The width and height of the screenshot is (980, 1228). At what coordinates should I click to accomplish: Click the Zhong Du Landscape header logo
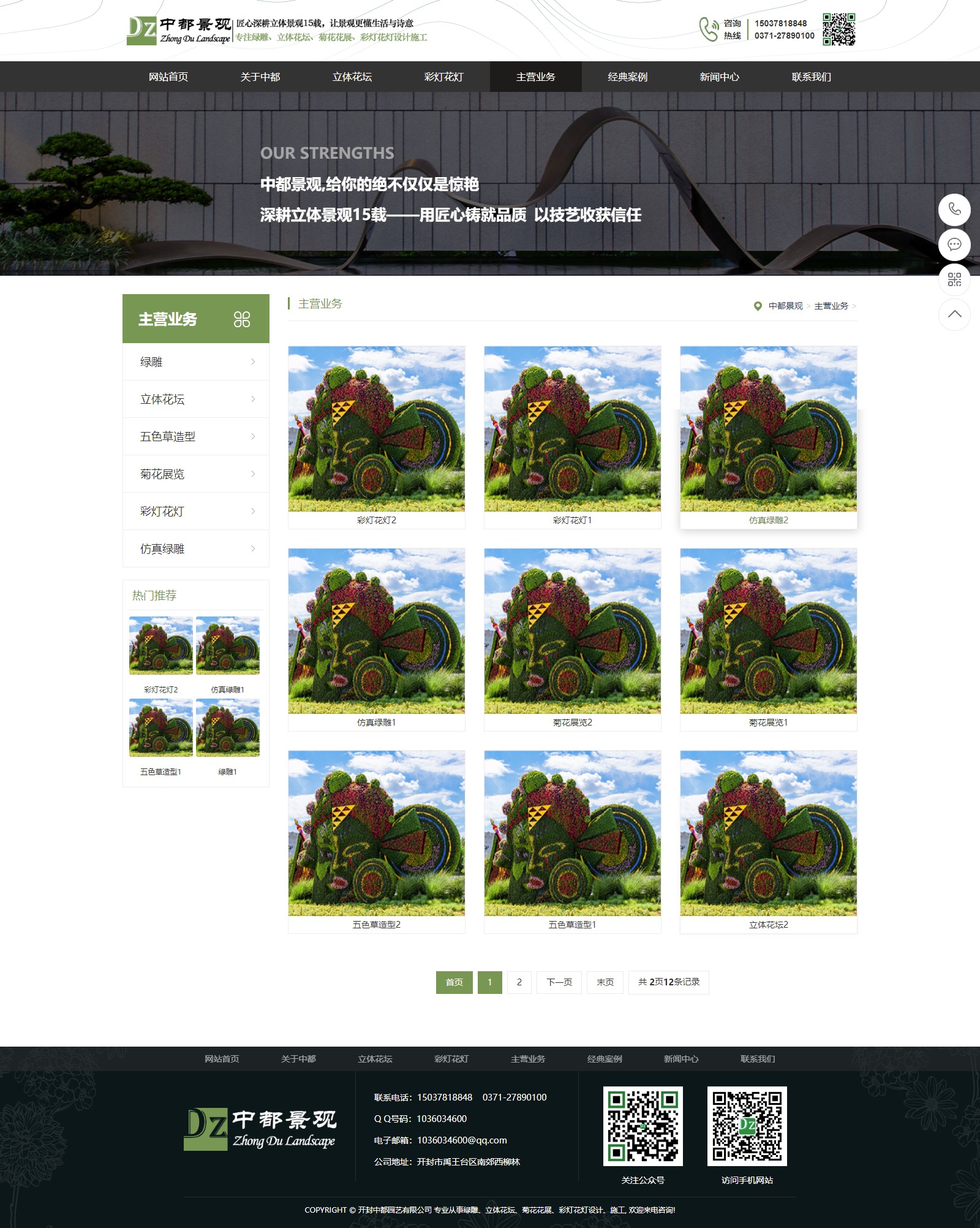(x=179, y=31)
